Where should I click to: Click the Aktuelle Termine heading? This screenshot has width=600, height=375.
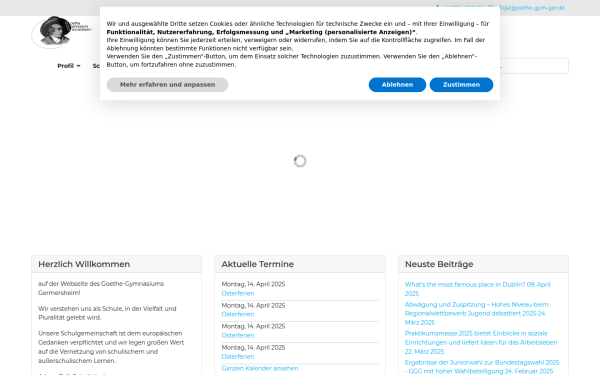click(x=258, y=264)
